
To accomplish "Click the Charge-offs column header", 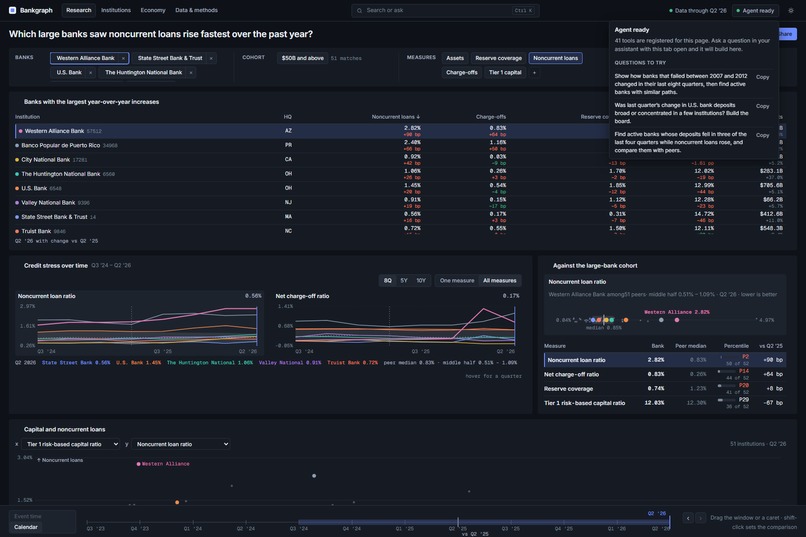I will click(490, 117).
